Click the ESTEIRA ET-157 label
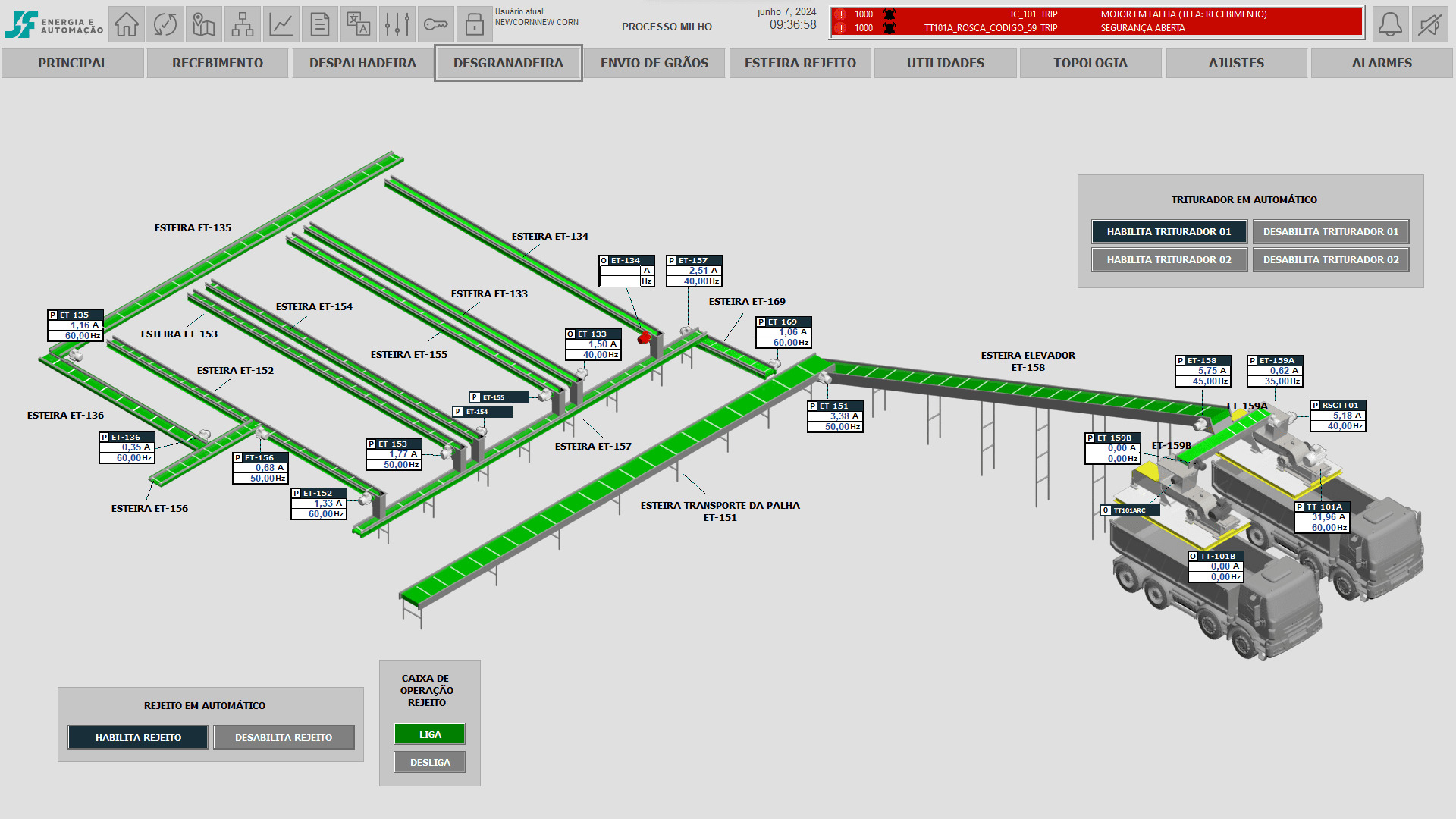 coord(593,446)
